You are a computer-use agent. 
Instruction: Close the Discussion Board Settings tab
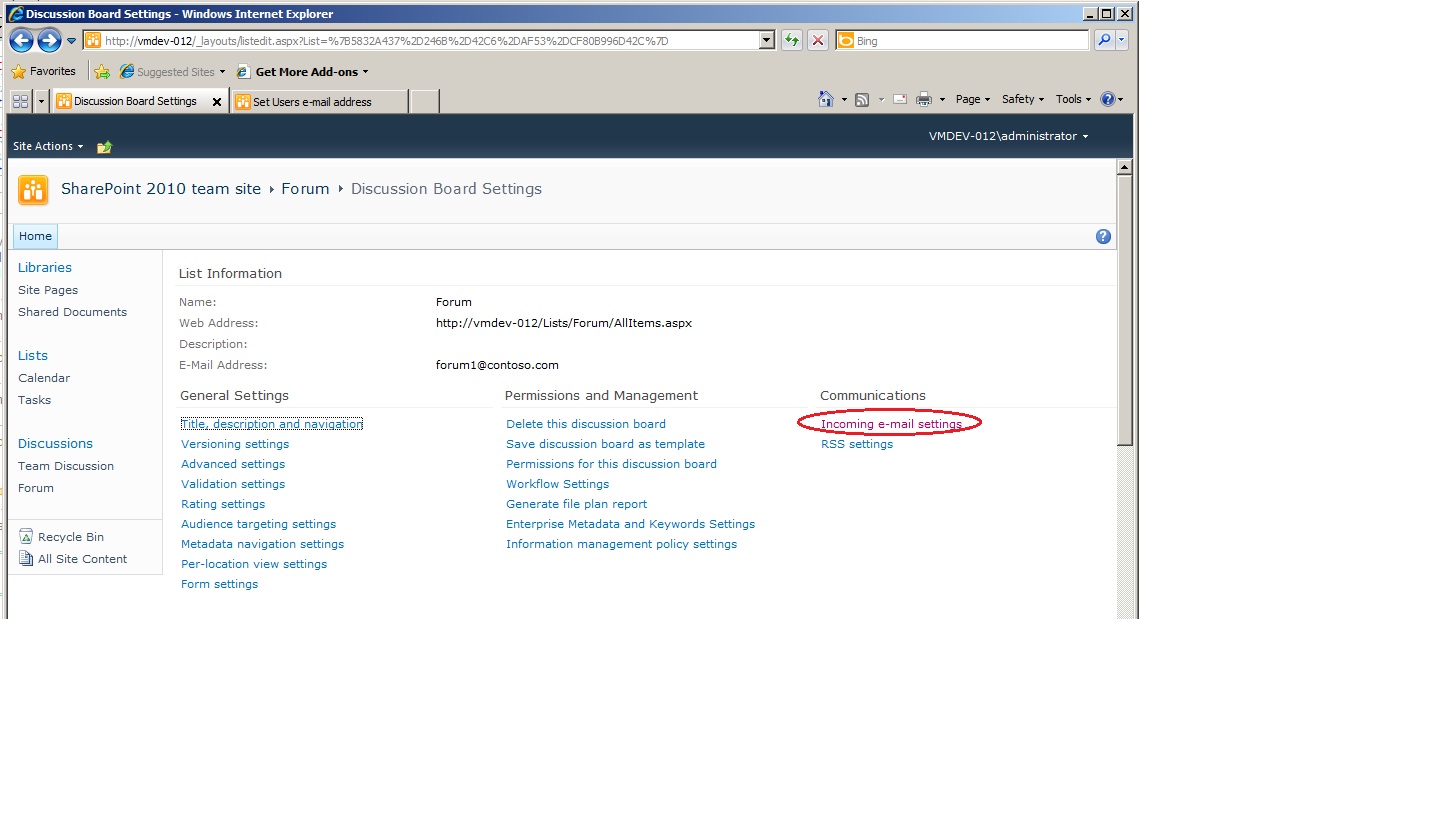tap(217, 102)
